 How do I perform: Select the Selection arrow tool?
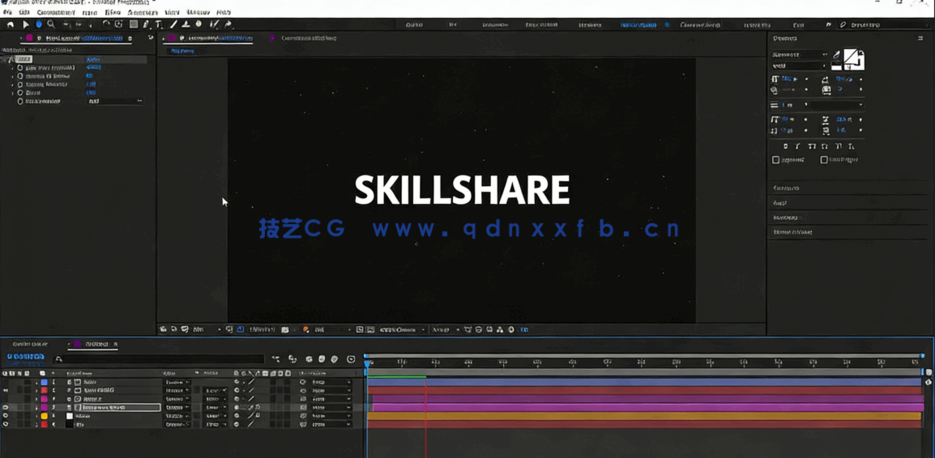point(26,25)
